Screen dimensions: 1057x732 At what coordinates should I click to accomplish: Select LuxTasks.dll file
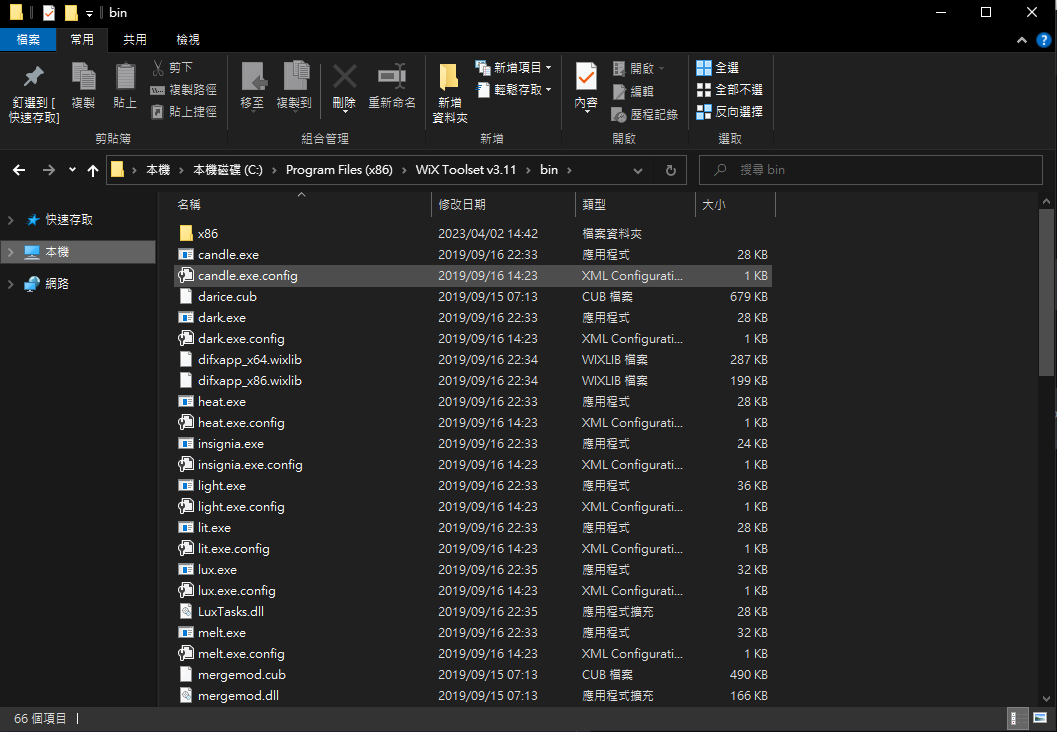pyautogui.click(x=472, y=611)
